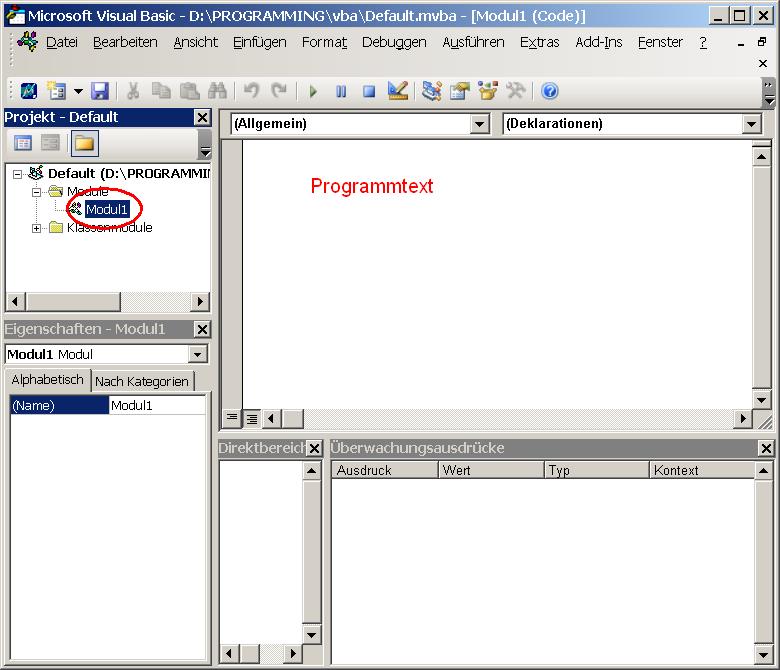Image resolution: width=780 pixels, height=670 pixels.
Task: Open the Object Browser icon
Action: 488,91
